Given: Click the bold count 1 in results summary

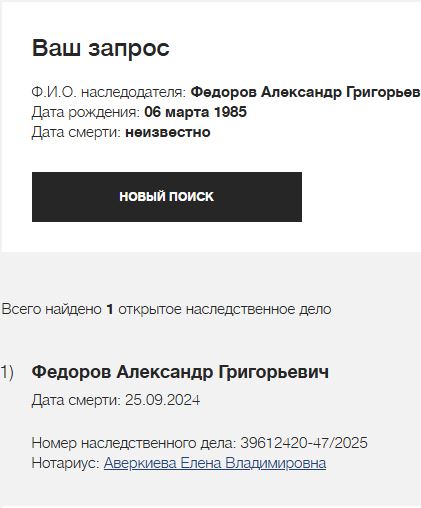Looking at the screenshot, I should click(110, 309).
